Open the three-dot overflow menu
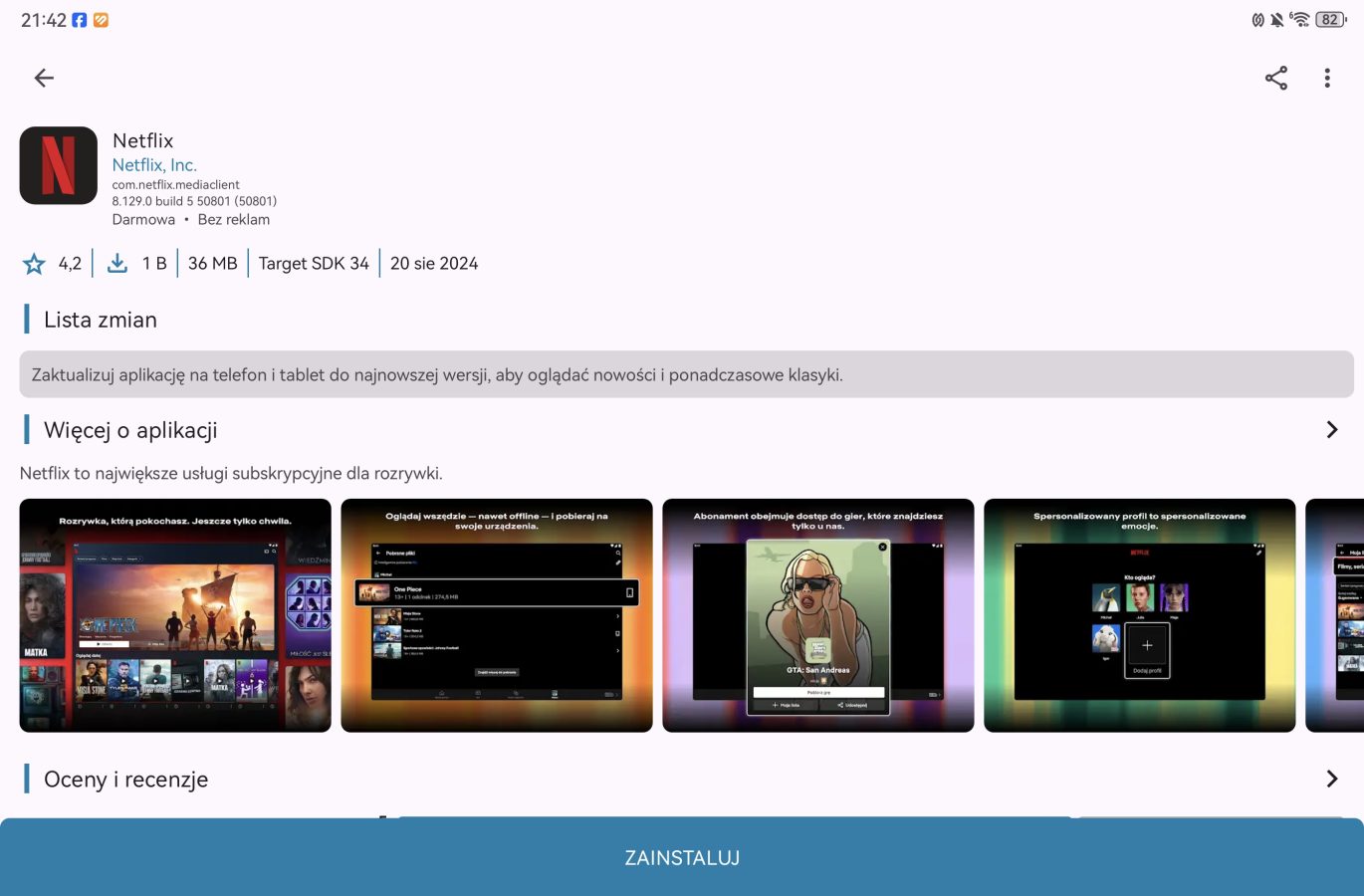 click(x=1327, y=78)
